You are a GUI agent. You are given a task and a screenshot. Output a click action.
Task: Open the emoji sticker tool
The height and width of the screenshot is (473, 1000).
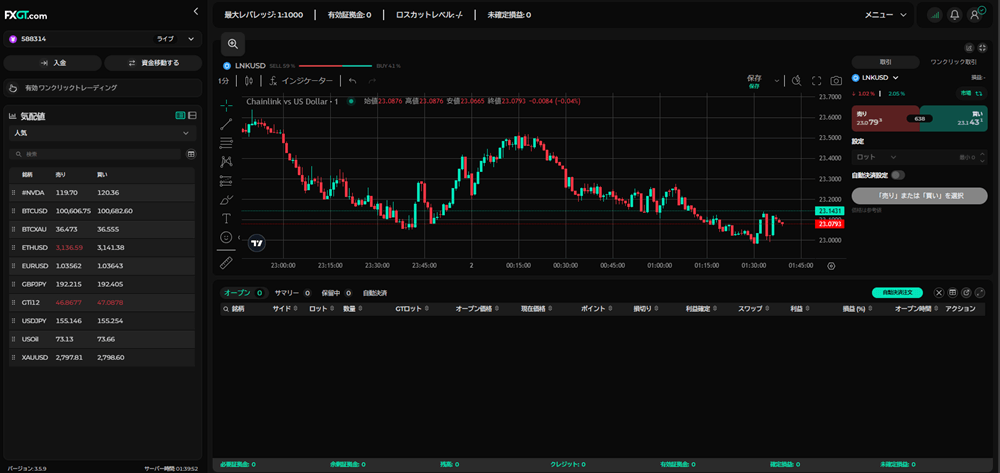[x=226, y=238]
